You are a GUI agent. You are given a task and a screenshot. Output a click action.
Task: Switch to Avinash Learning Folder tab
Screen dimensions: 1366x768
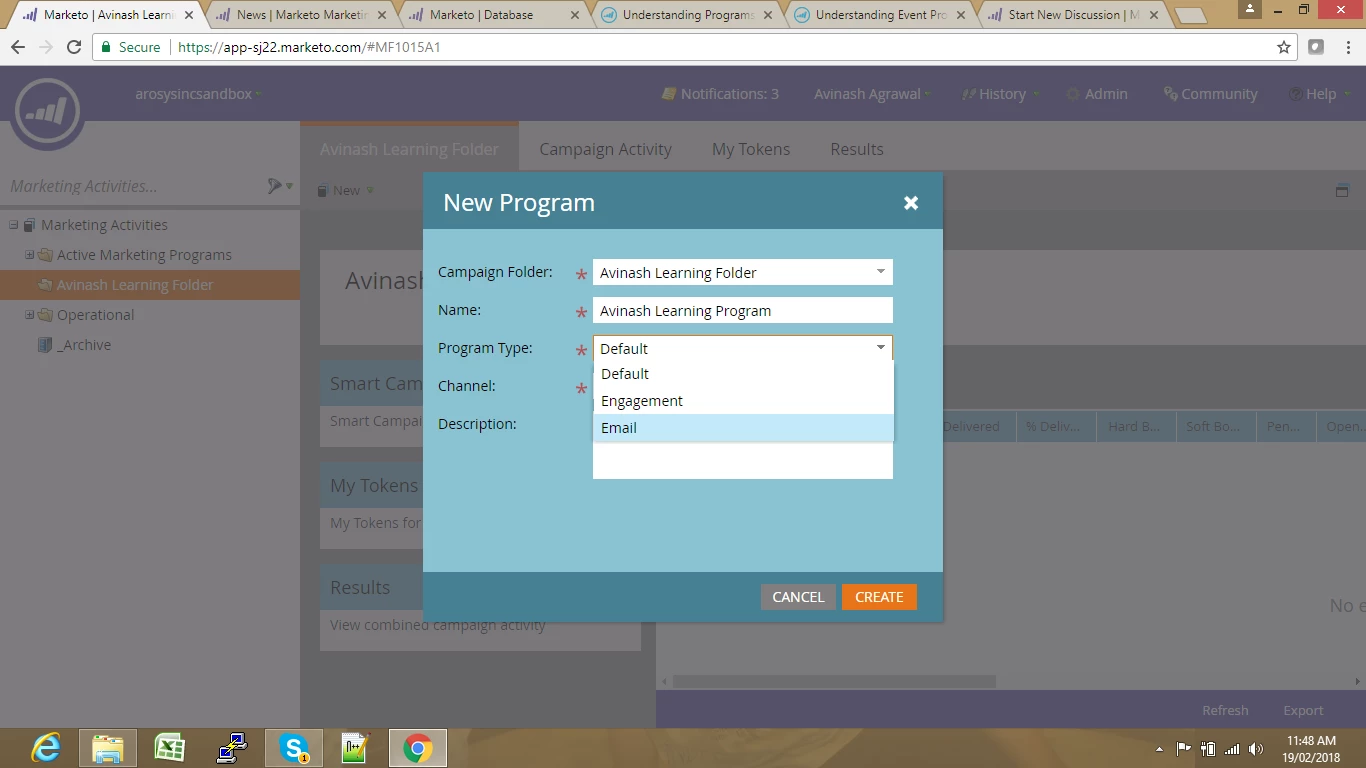[409, 149]
